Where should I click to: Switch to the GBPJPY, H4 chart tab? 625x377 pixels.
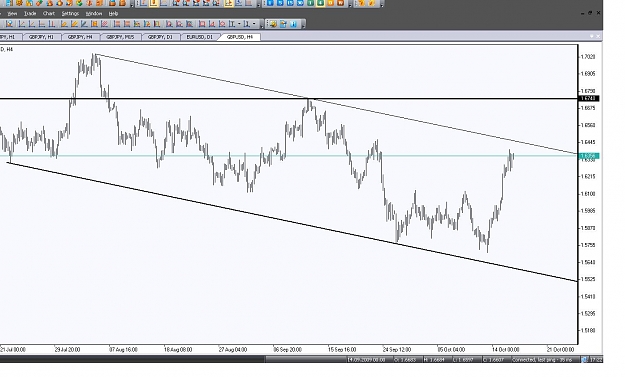point(80,37)
